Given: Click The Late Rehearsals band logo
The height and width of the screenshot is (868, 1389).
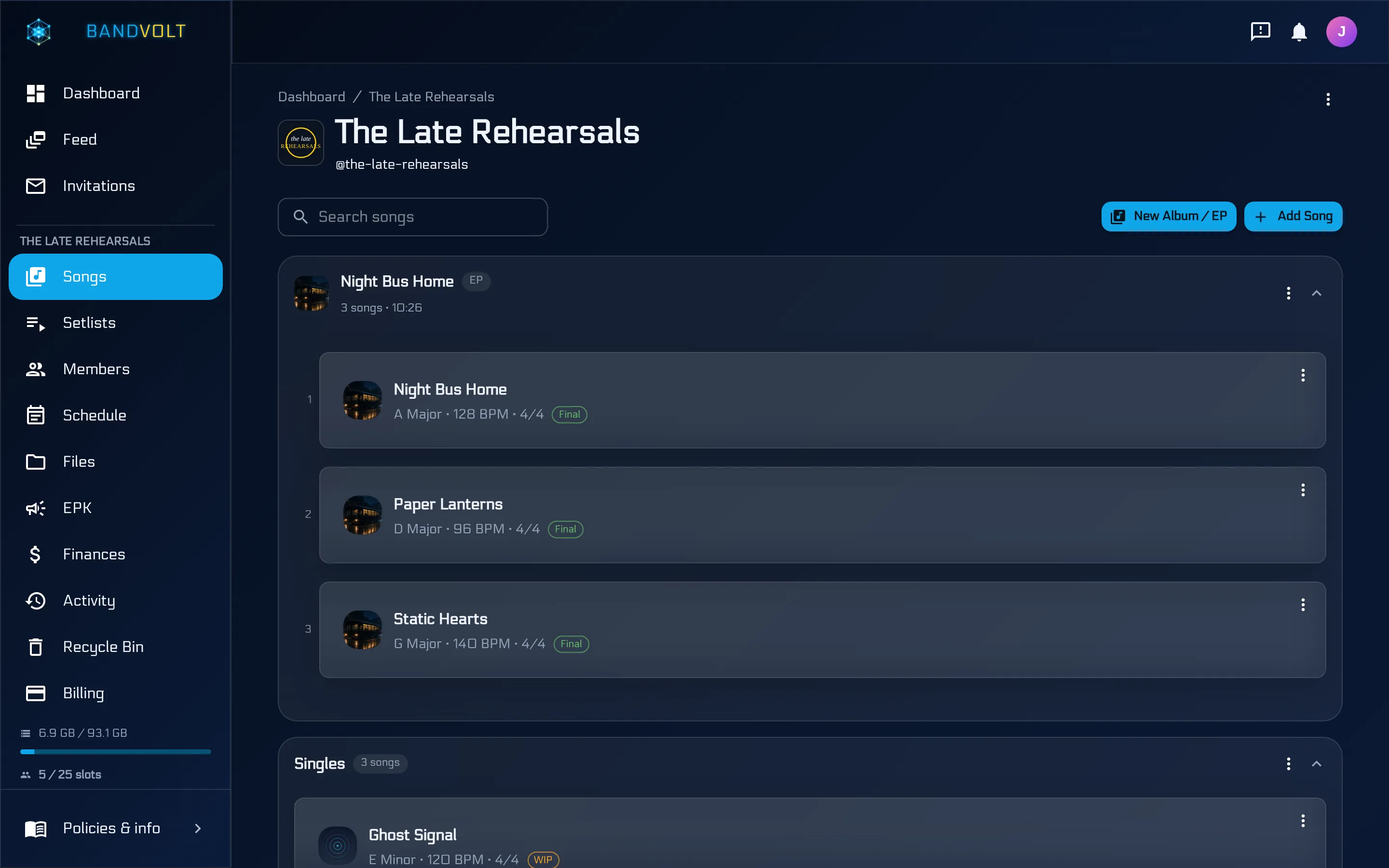Looking at the screenshot, I should pos(301,142).
